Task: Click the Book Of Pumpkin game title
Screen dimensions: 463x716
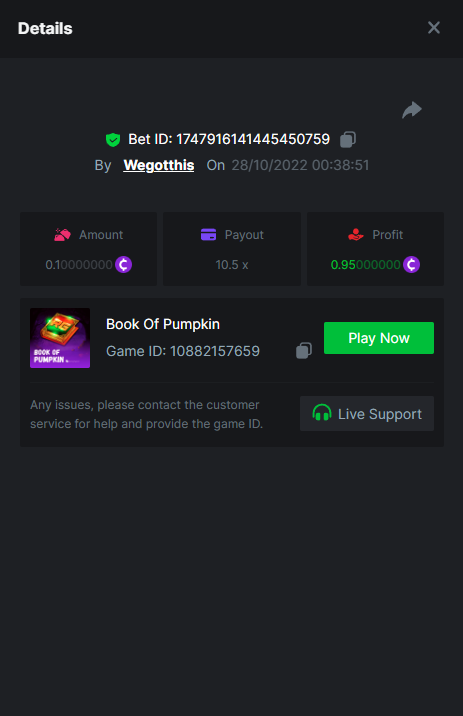Action: (x=163, y=324)
